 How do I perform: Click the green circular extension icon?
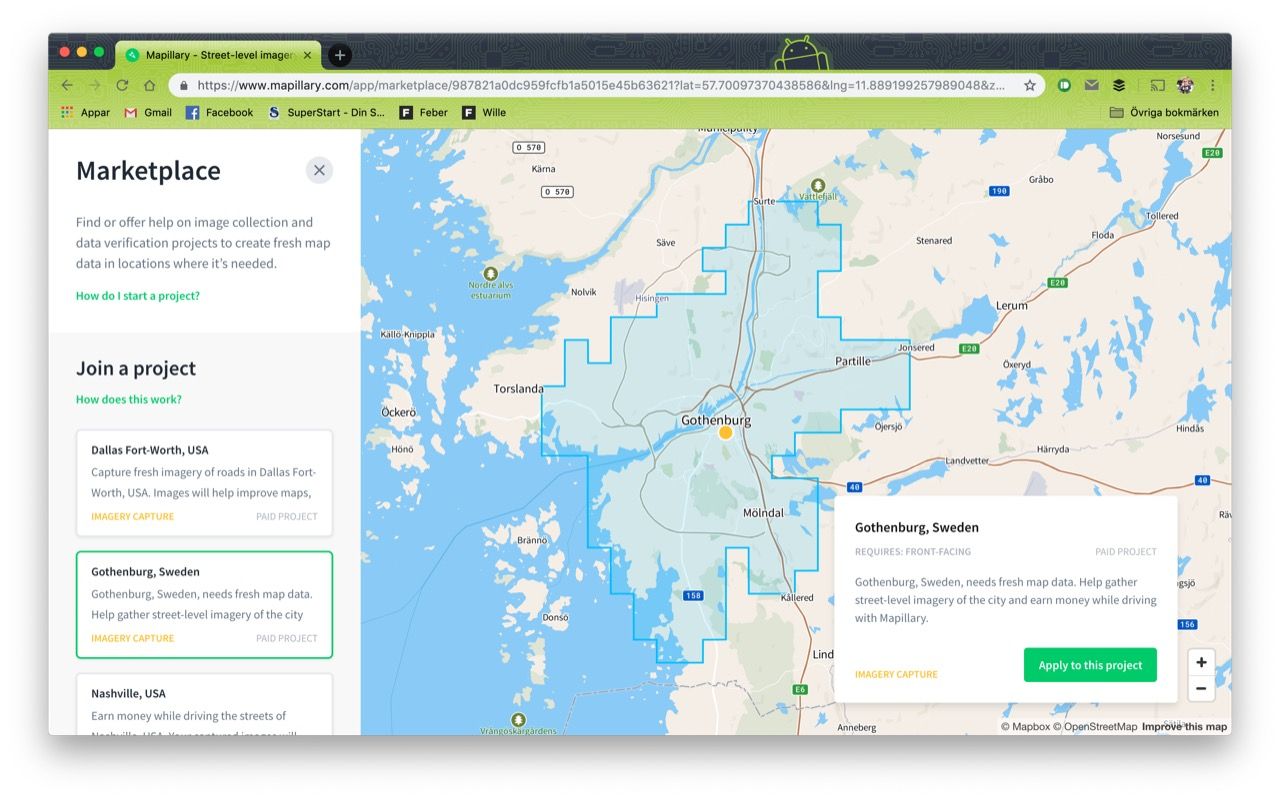pos(1065,86)
